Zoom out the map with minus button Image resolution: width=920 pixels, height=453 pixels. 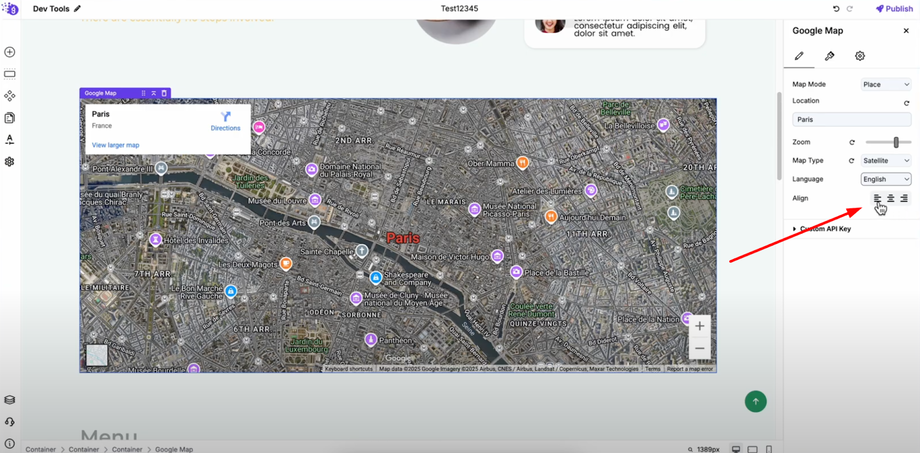coord(699,348)
